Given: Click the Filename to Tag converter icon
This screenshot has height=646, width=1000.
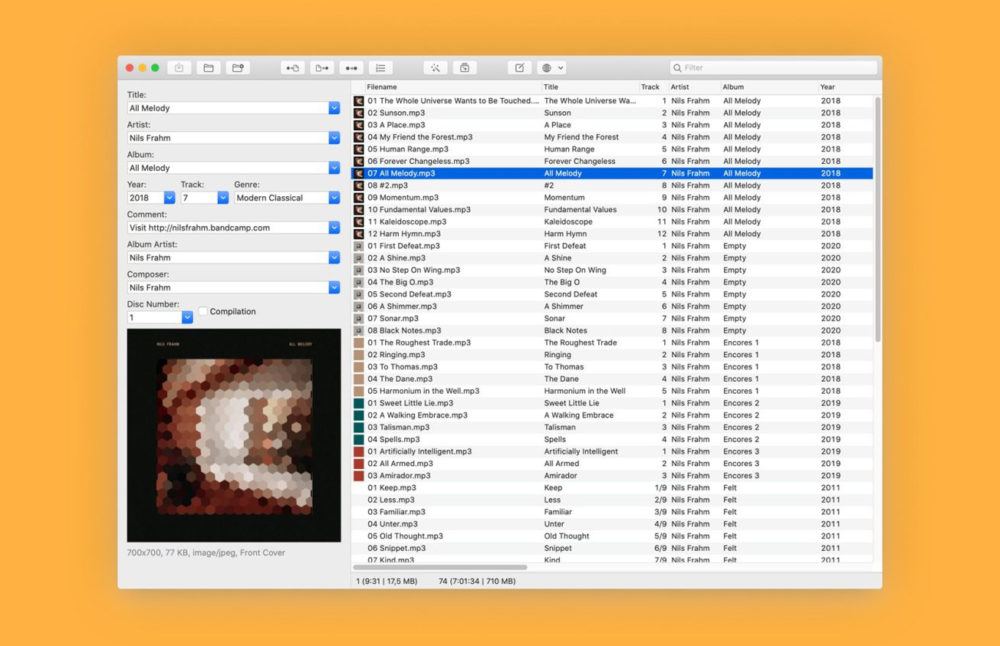Looking at the screenshot, I should 322,68.
